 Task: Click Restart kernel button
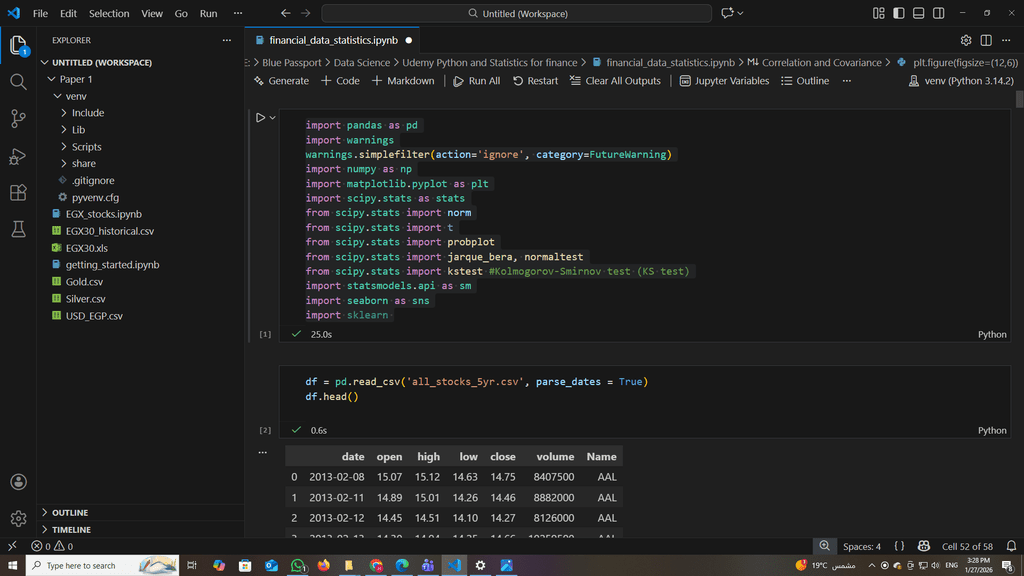tap(535, 81)
